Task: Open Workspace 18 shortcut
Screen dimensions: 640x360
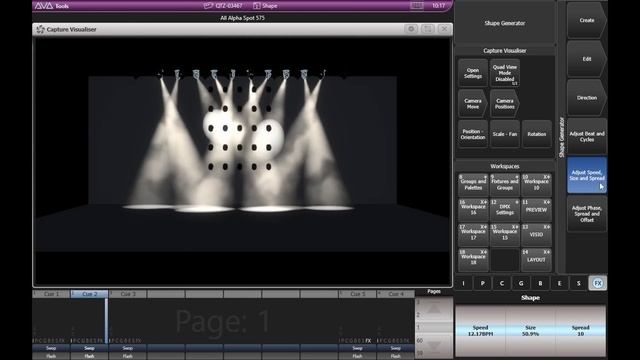Action: pyautogui.click(x=473, y=260)
